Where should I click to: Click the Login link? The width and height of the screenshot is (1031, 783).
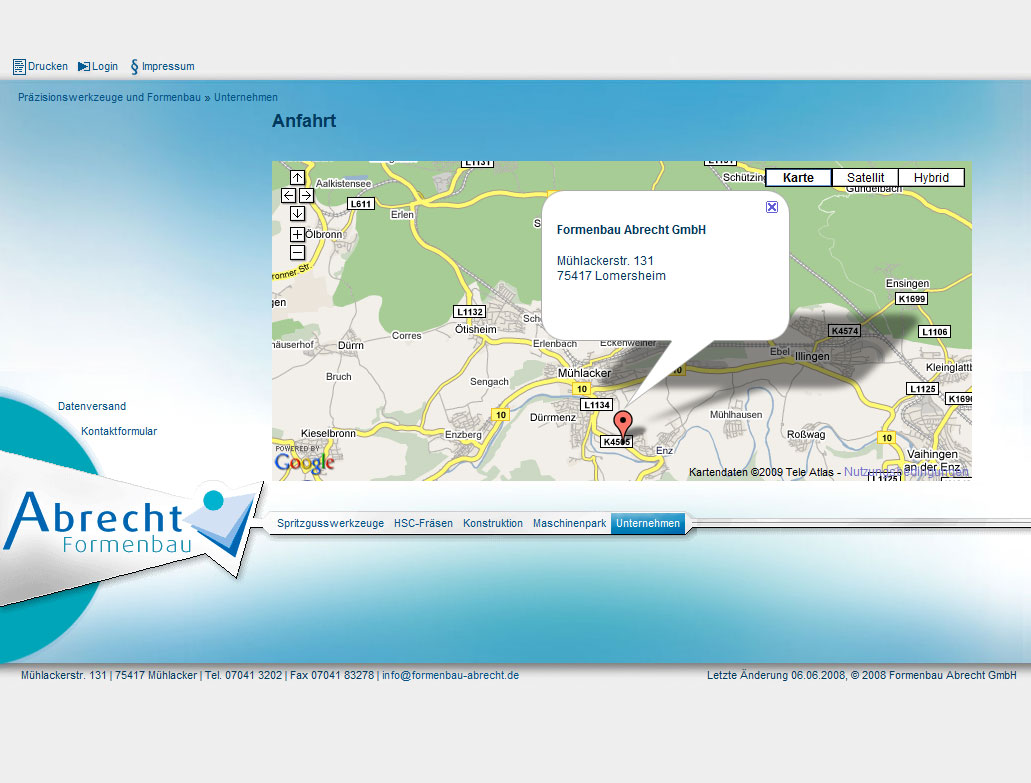tap(105, 66)
